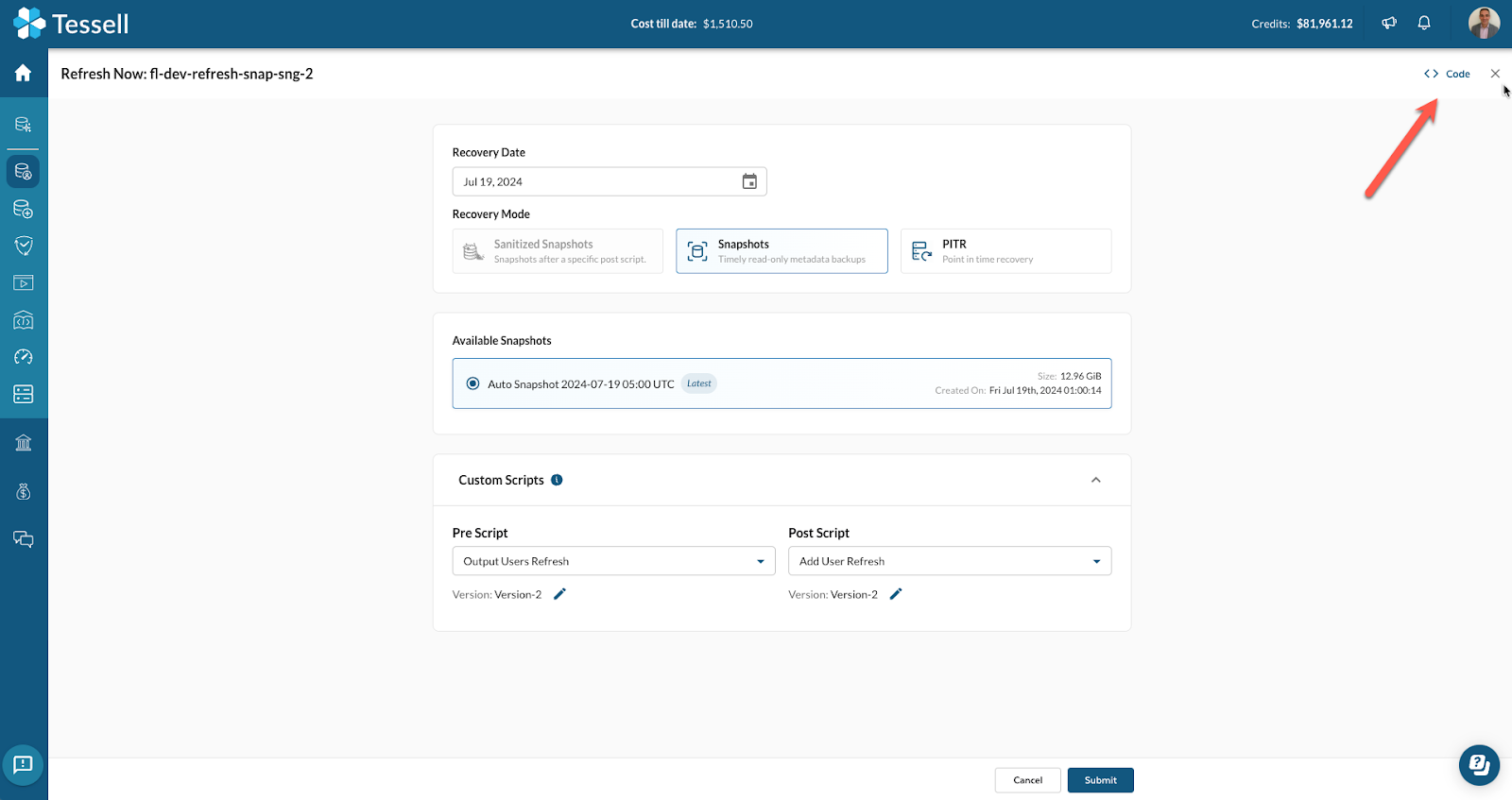Open the announcements megaphone icon
1512x800 pixels.
point(1389,24)
